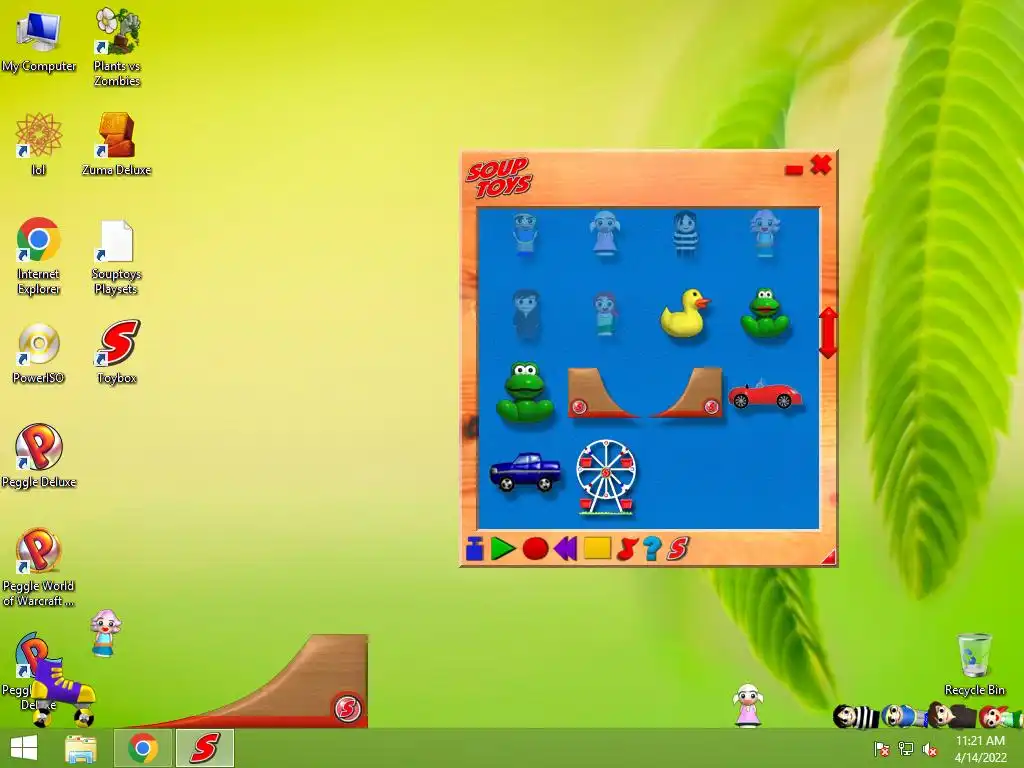The image size is (1024, 768).
Task: Click the green play button
Action: coord(502,549)
